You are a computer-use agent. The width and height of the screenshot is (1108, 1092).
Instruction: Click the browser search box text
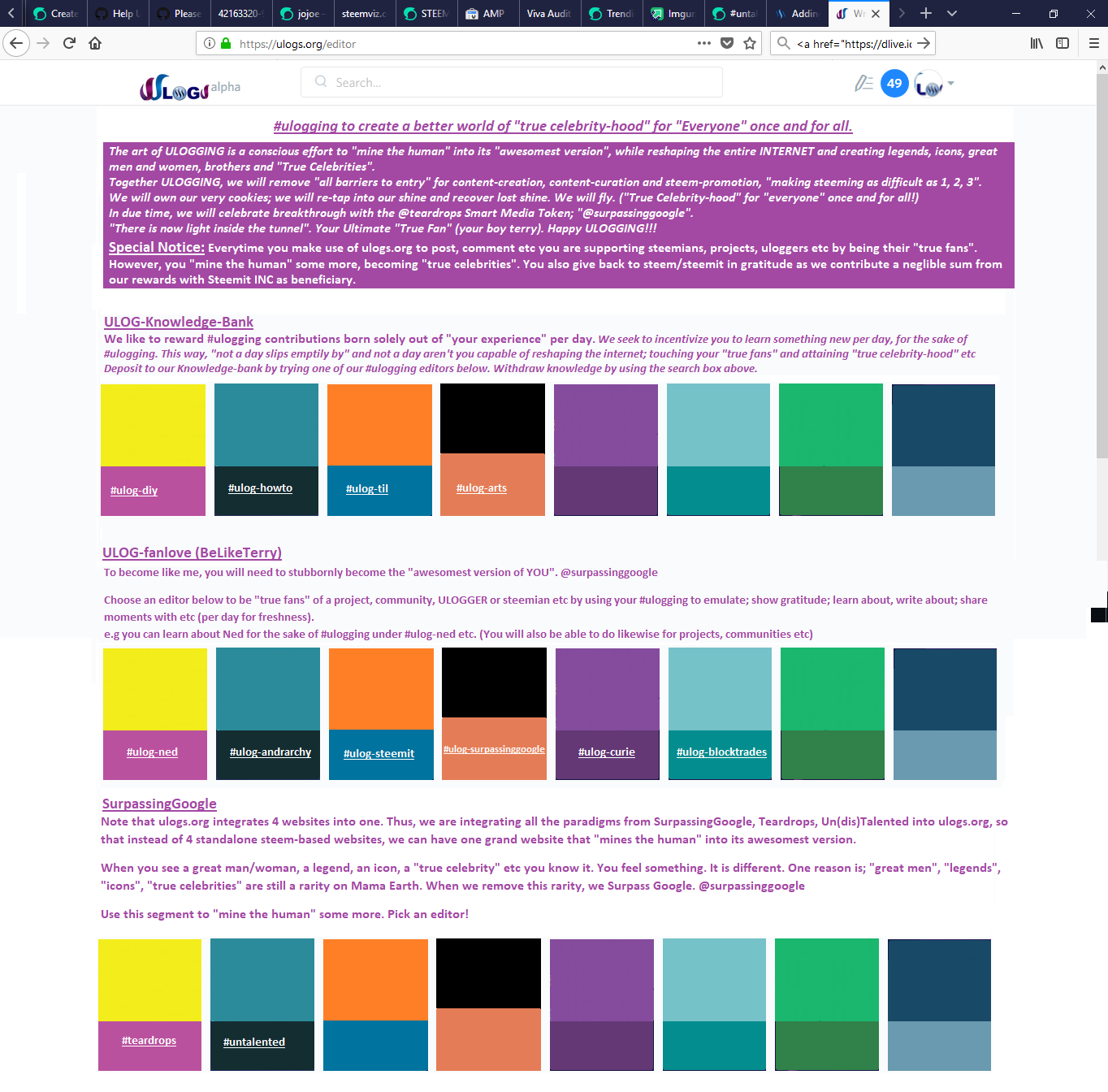pyautogui.click(x=854, y=43)
